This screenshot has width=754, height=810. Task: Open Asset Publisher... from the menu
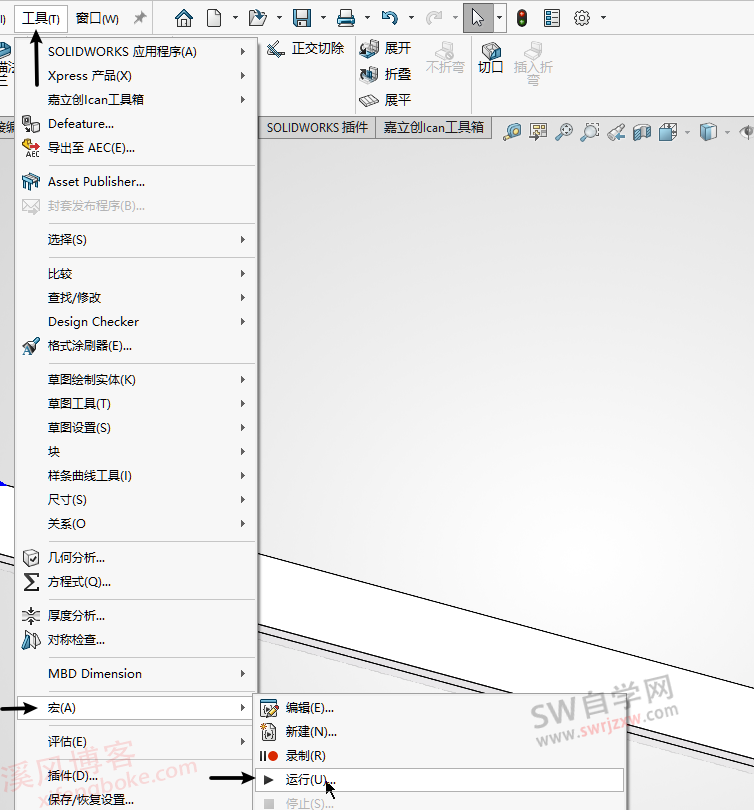[137, 182]
